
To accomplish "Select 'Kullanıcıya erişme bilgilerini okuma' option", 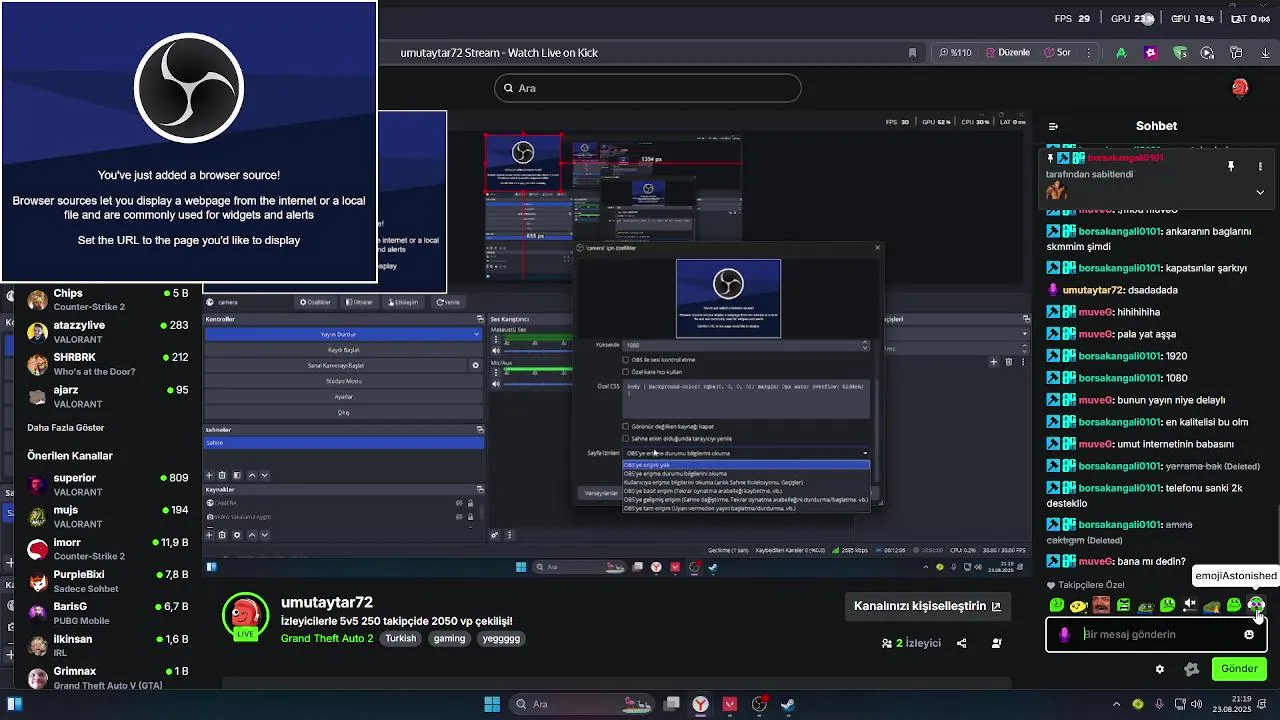I will pyautogui.click(x=746, y=482).
